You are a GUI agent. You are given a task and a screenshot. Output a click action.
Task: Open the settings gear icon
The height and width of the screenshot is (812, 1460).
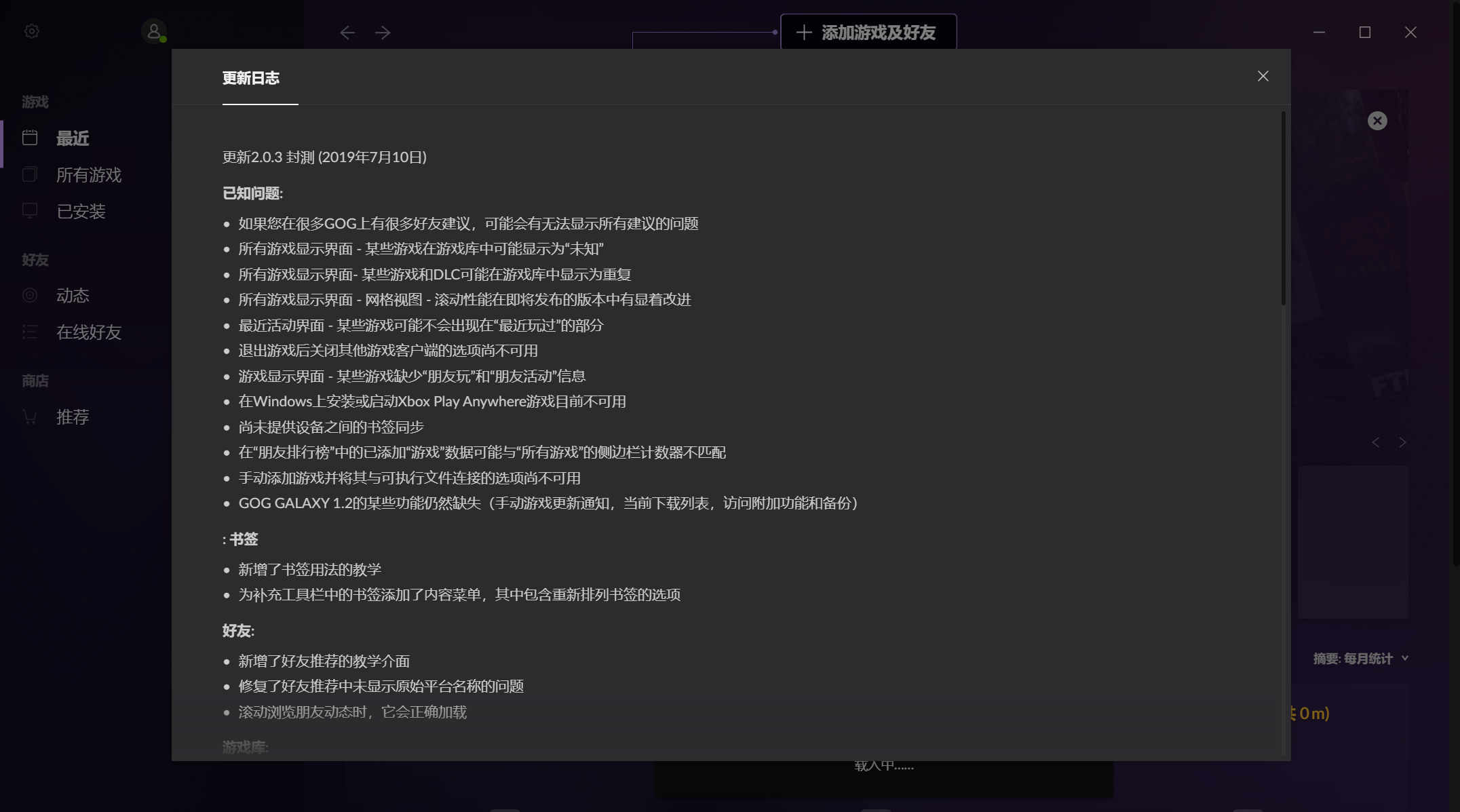coord(31,32)
